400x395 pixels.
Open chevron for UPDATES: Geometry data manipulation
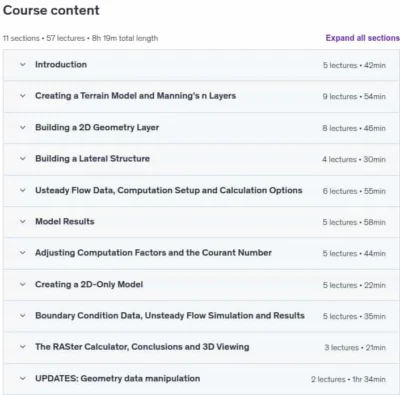pos(23,379)
